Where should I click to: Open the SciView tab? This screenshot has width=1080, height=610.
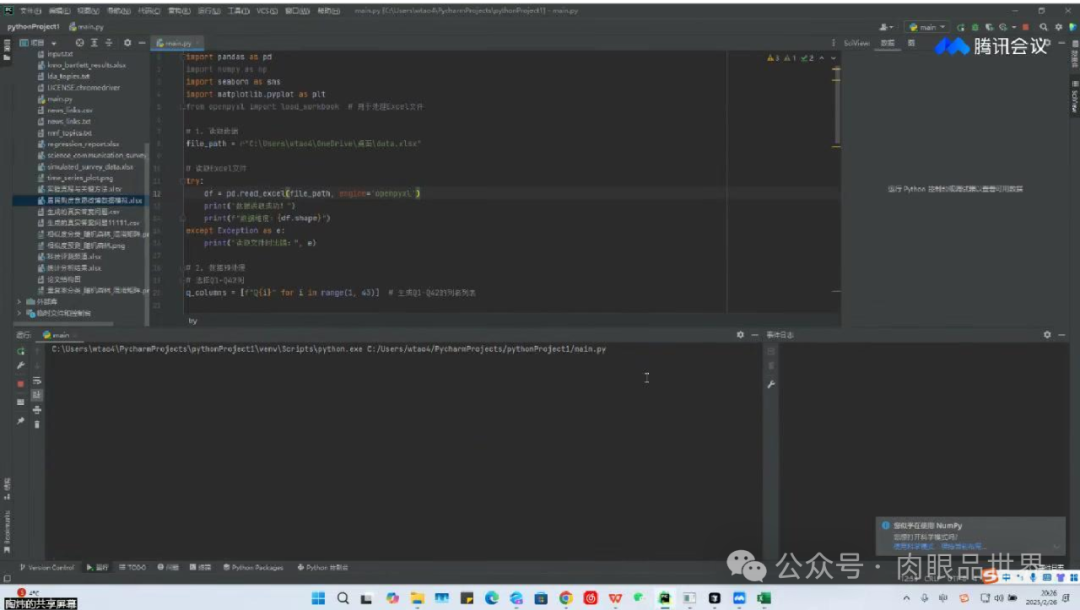pyautogui.click(x=856, y=43)
